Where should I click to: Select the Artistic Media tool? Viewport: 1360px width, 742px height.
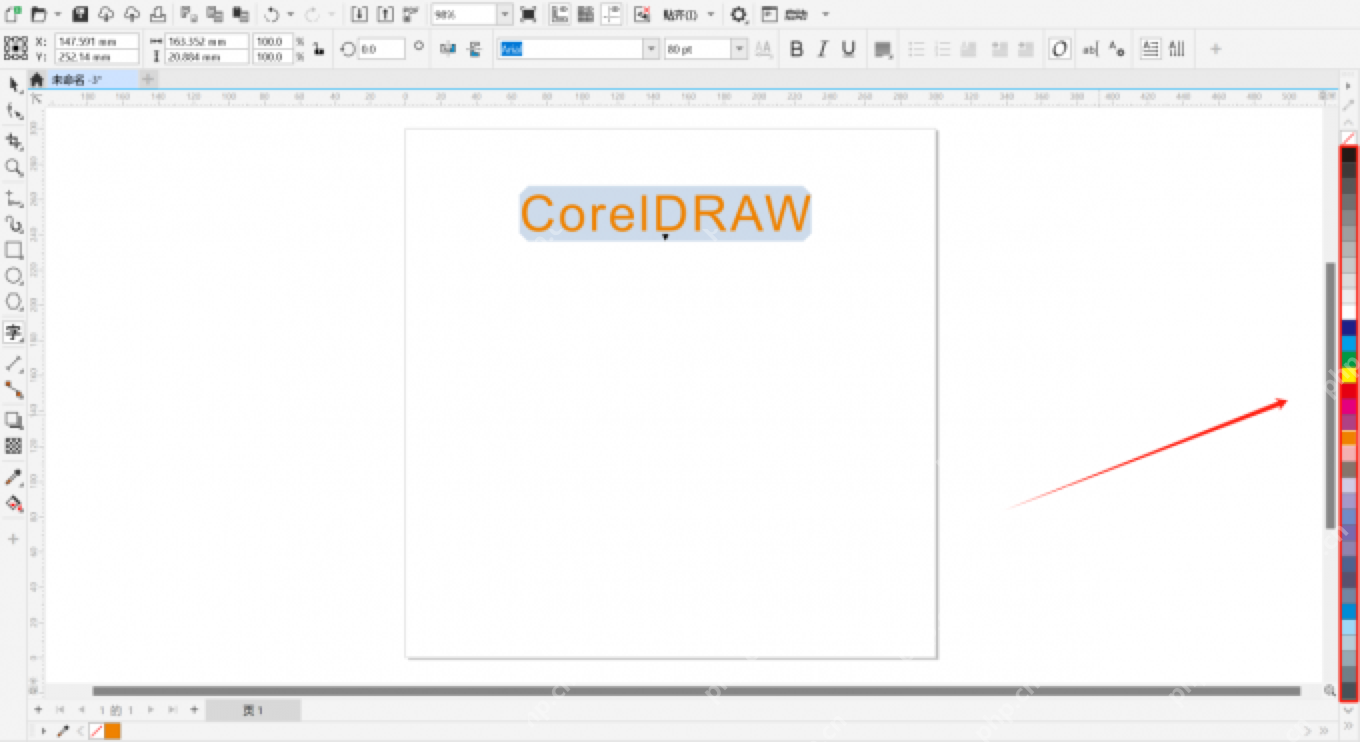coord(14,224)
